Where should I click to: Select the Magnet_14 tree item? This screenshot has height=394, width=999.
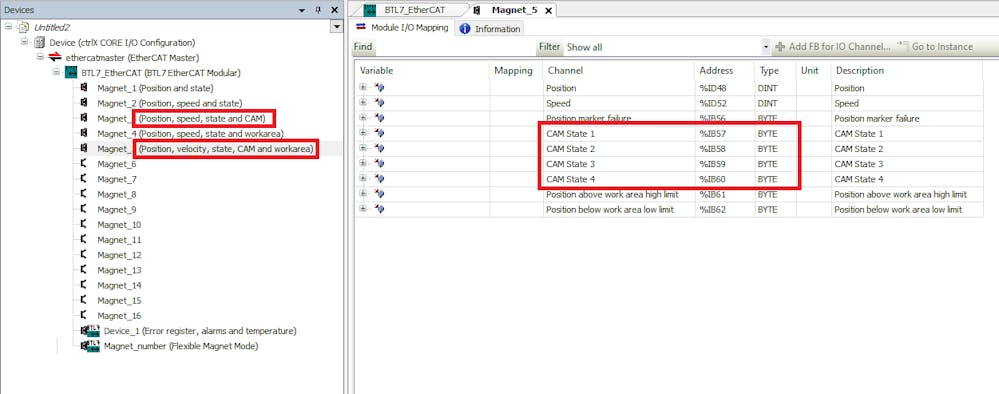coord(119,286)
